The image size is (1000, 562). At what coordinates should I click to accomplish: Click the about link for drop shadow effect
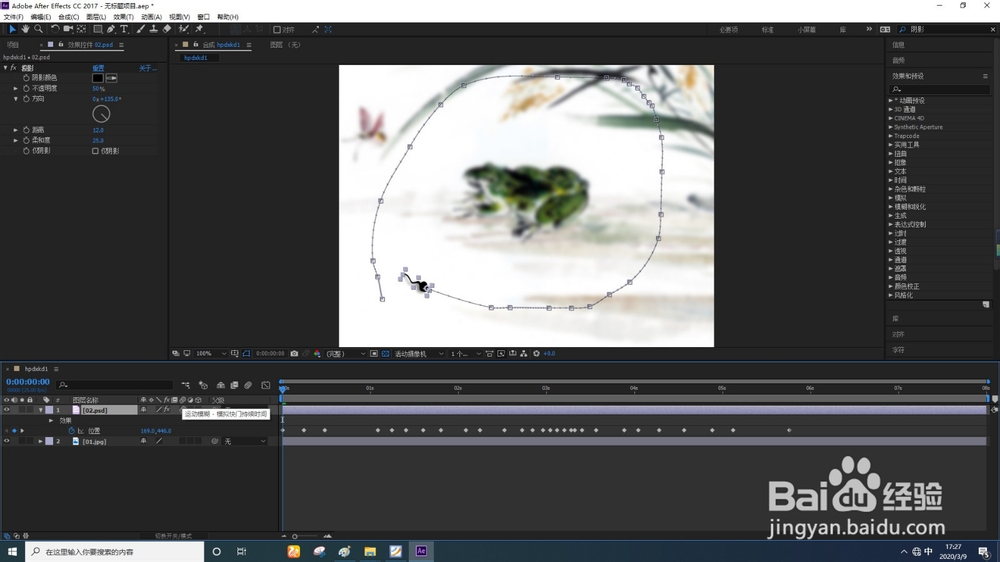click(148, 68)
